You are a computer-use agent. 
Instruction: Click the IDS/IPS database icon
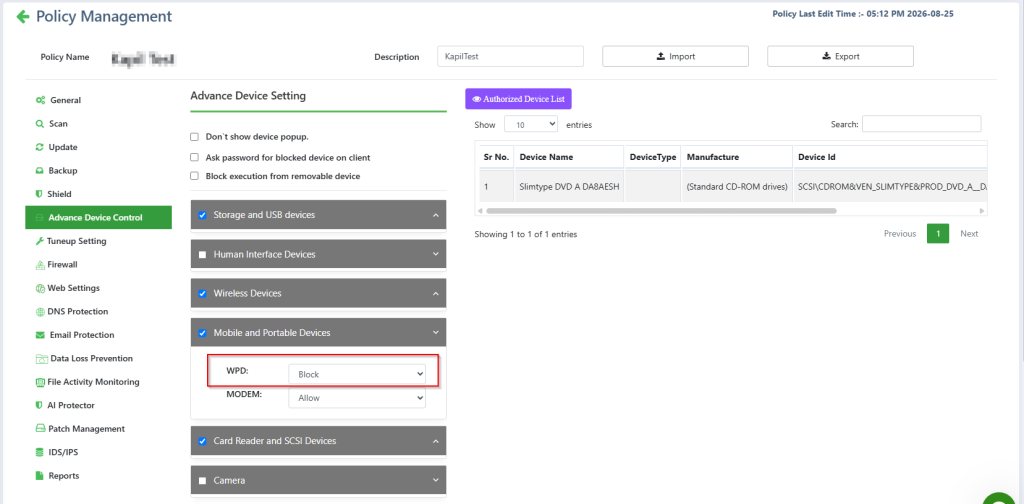pos(40,452)
